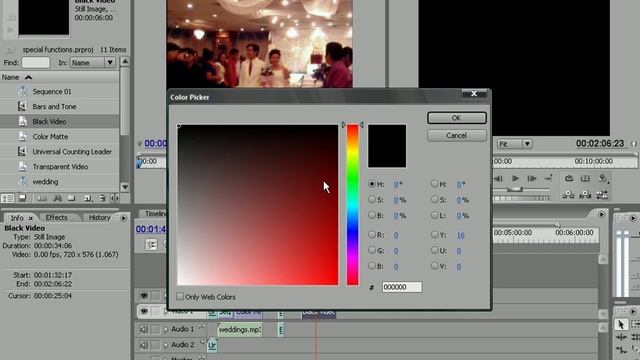Click program monitor timecode 00:02:06:23
The image size is (640, 360).
pos(600,143)
